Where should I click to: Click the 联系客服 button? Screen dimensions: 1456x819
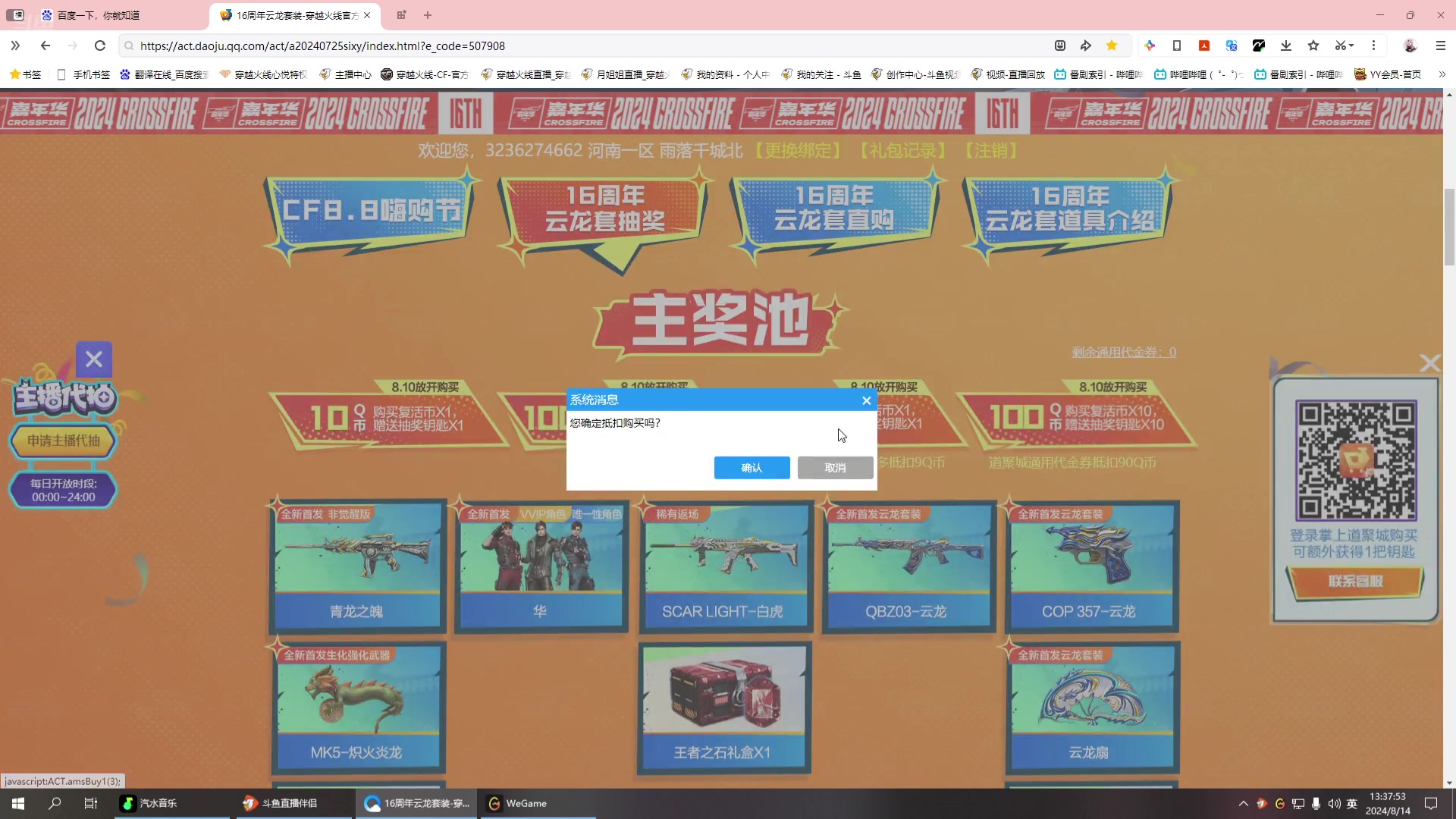click(x=1355, y=582)
